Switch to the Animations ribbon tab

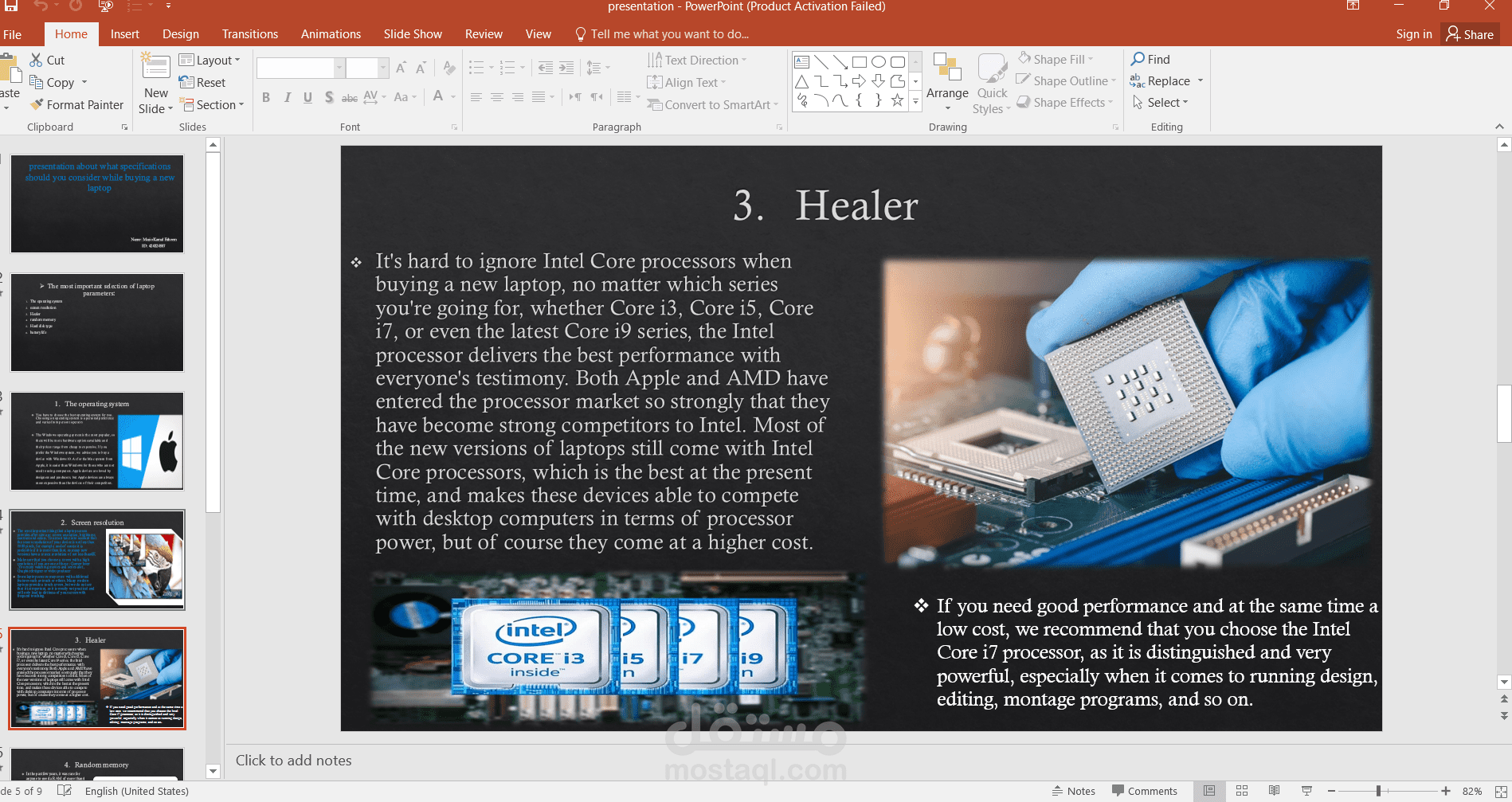(x=331, y=34)
